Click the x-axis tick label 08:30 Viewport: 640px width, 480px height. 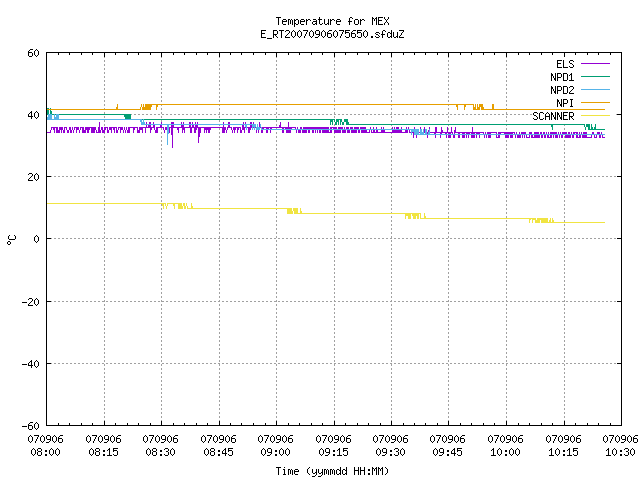pos(160,452)
